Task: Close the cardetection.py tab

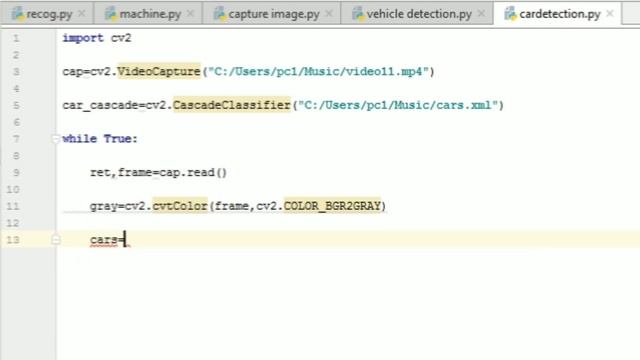Action: coord(610,14)
